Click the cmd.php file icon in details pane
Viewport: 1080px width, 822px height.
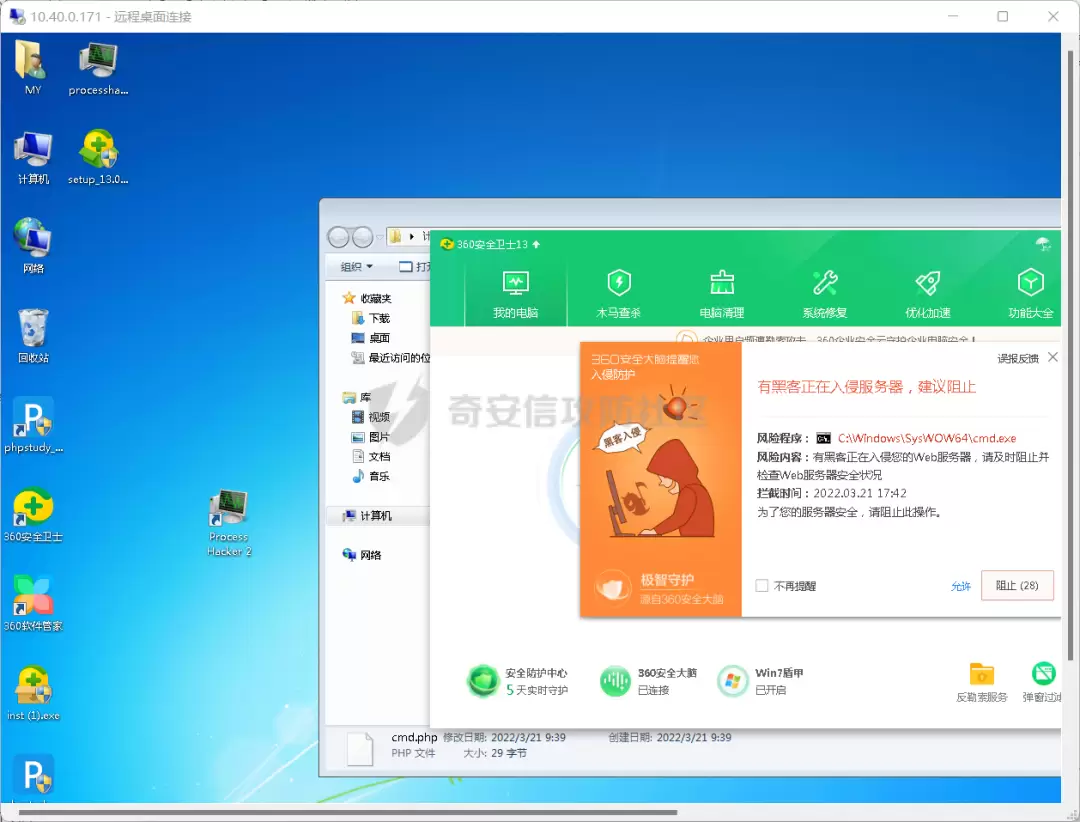(360, 749)
